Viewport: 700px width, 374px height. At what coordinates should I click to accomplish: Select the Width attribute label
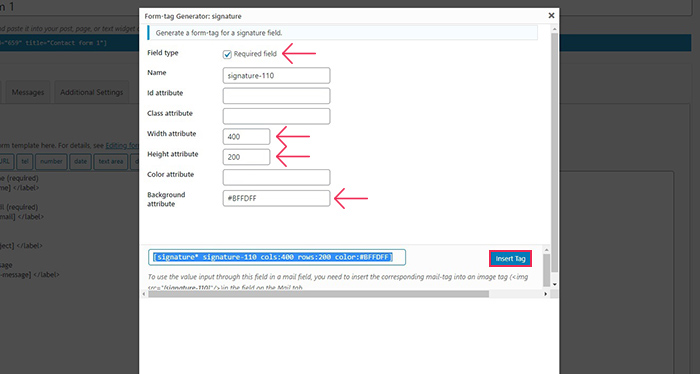tap(171, 134)
